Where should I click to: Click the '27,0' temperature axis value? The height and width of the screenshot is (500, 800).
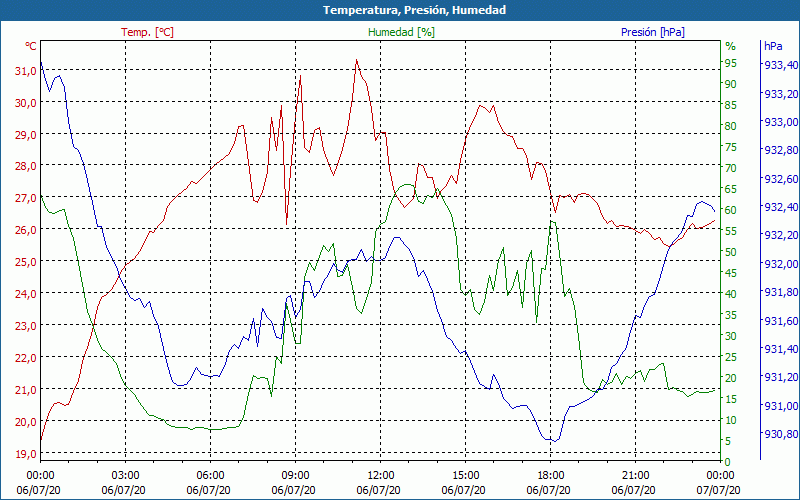pos(26,198)
